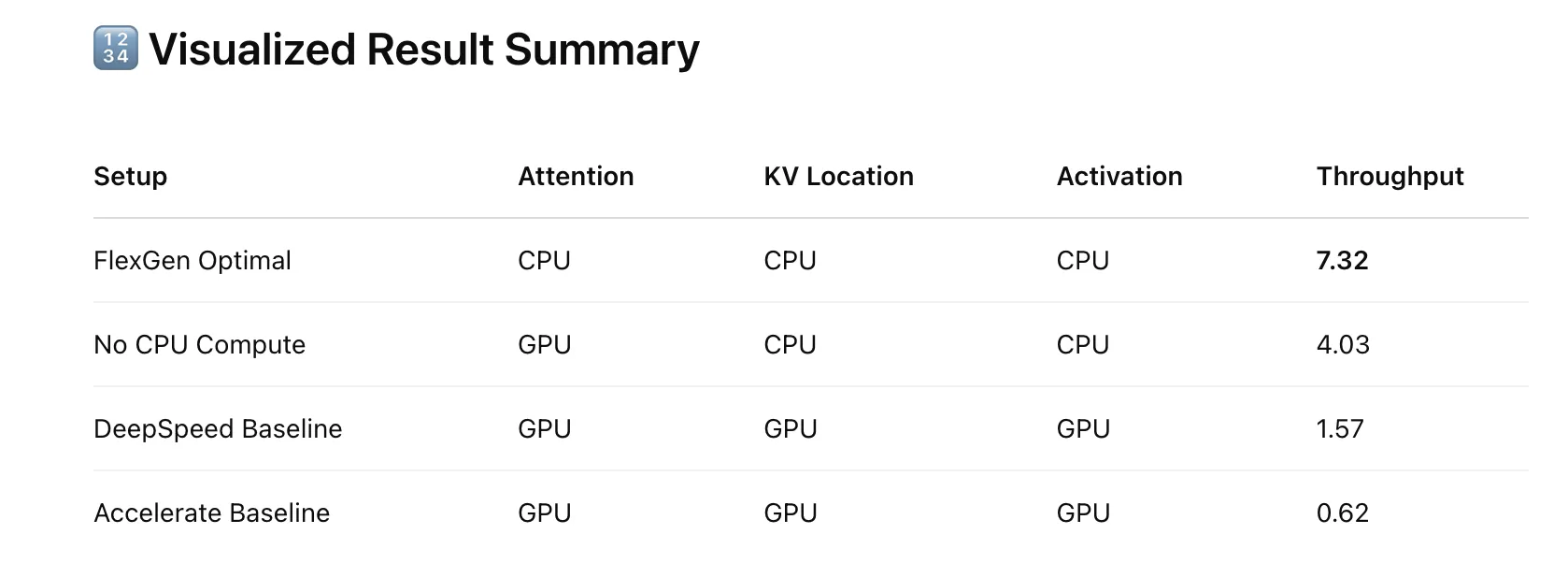Click the Throughput column header
Screen dimensions: 1568x563
pos(1390,177)
